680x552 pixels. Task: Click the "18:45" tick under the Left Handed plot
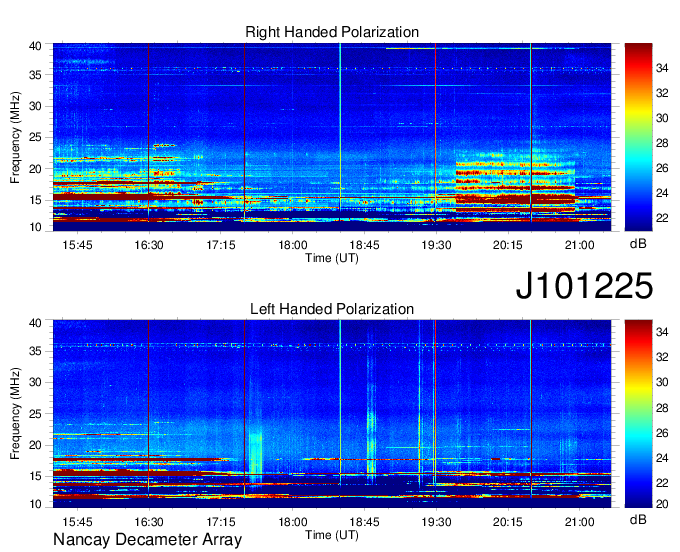(364, 522)
